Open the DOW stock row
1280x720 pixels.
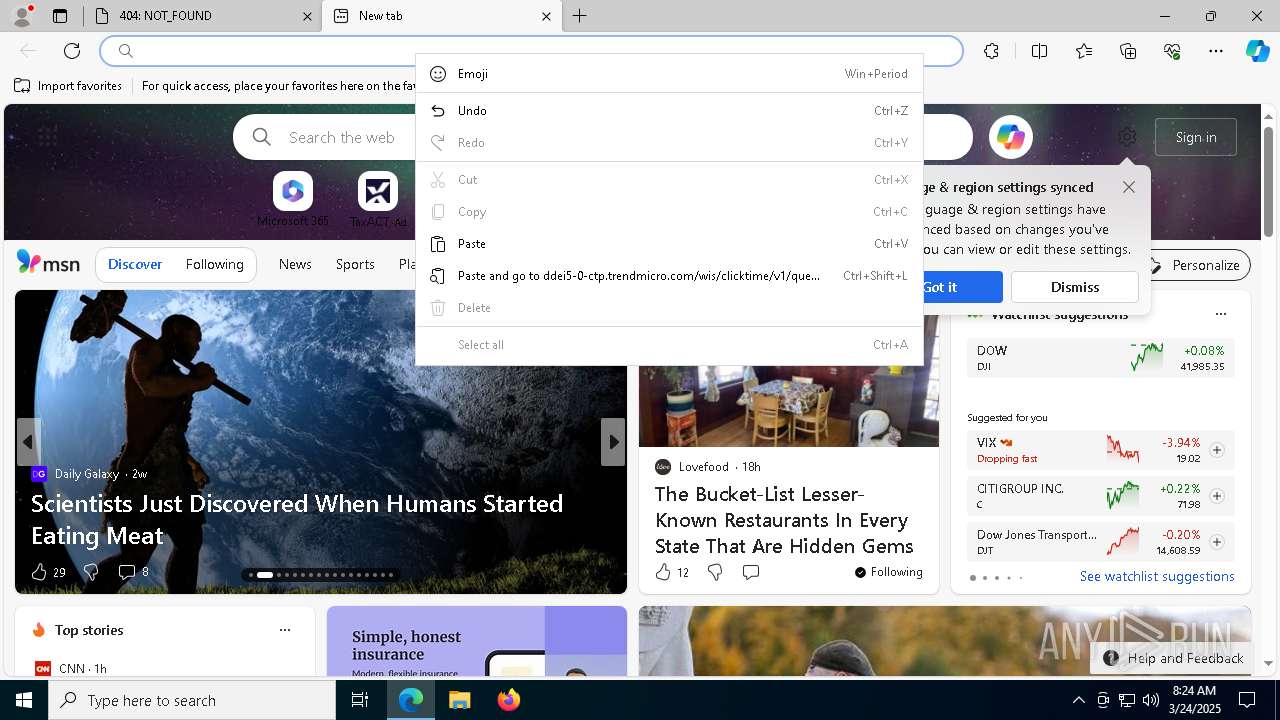coord(1100,357)
